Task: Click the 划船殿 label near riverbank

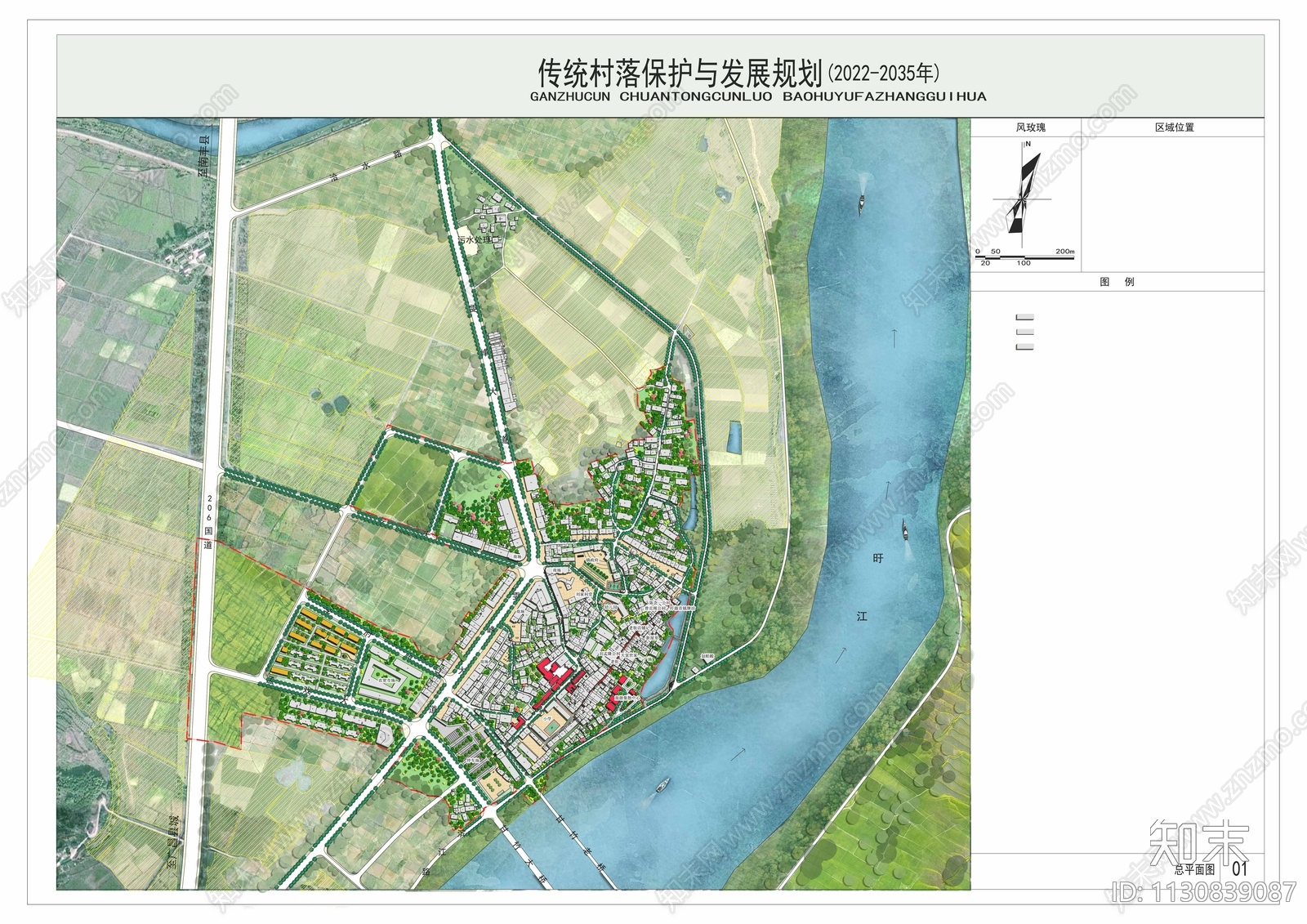Action: click(x=707, y=656)
